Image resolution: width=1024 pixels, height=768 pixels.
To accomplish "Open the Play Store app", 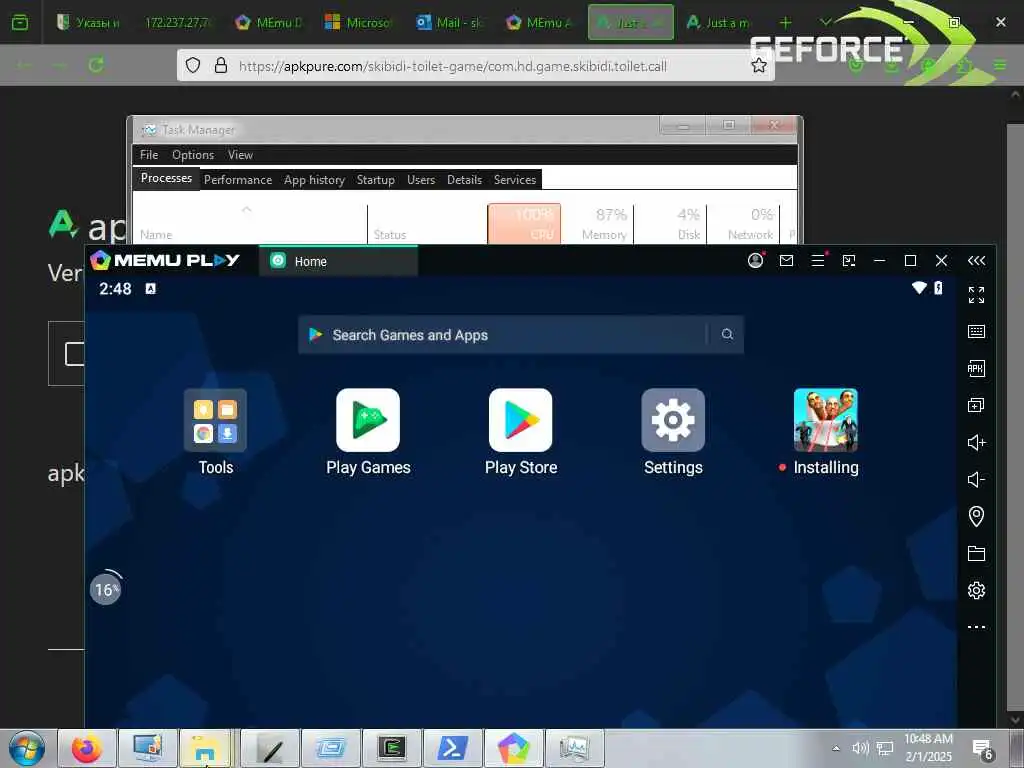I will pos(520,420).
